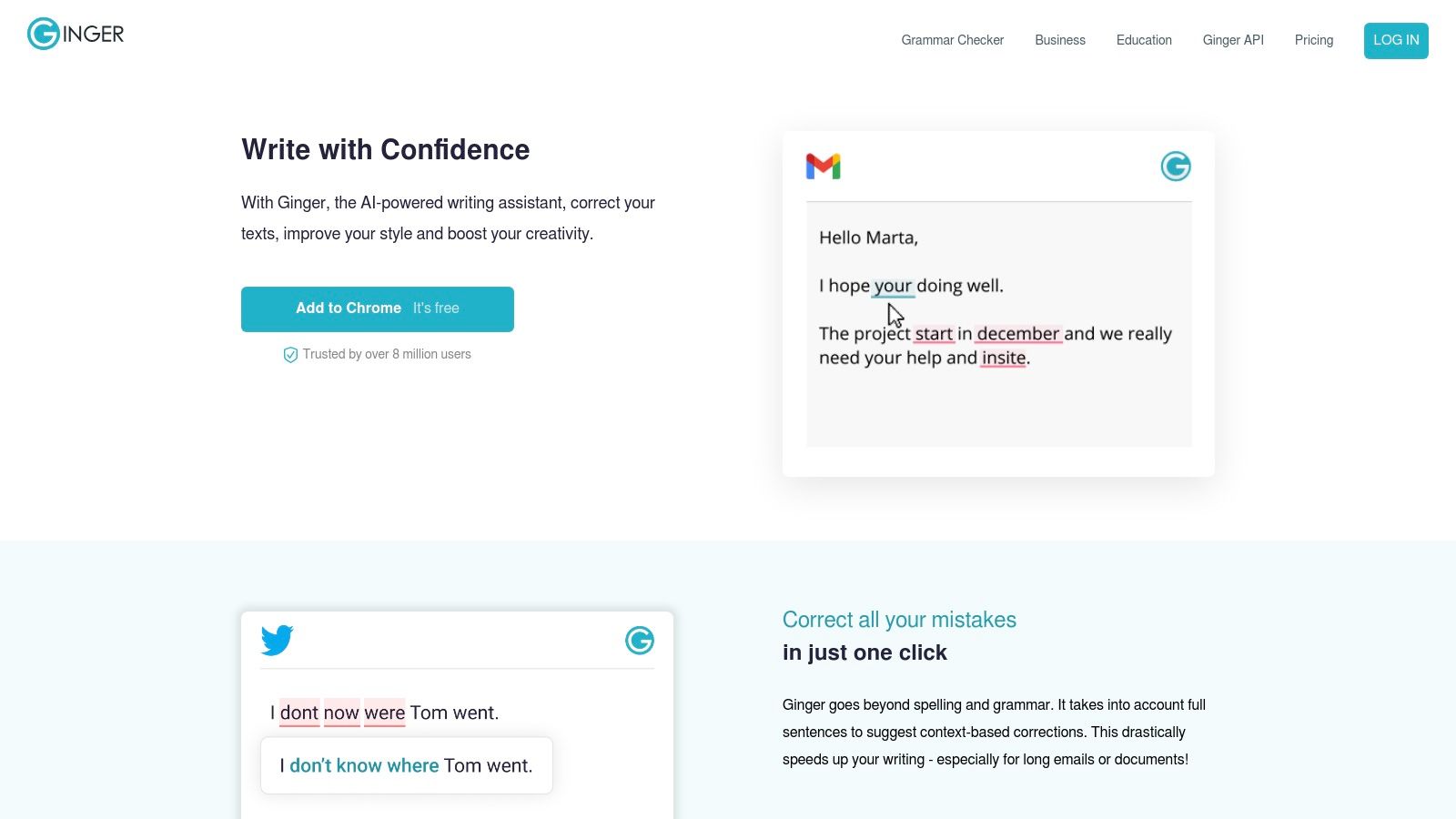The image size is (1456, 819).
Task: Click the underlined word 'your' in the email
Action: click(x=893, y=286)
